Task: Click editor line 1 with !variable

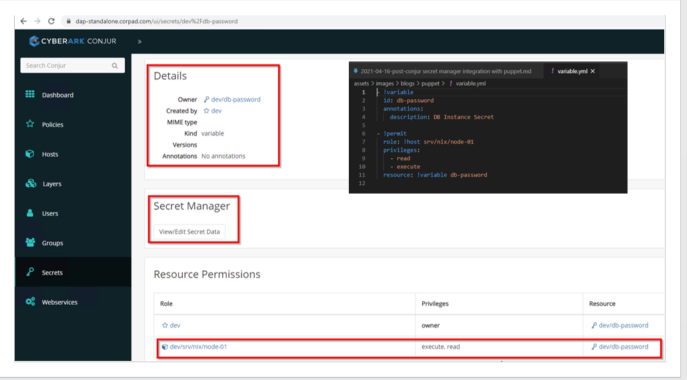Action: coord(398,92)
